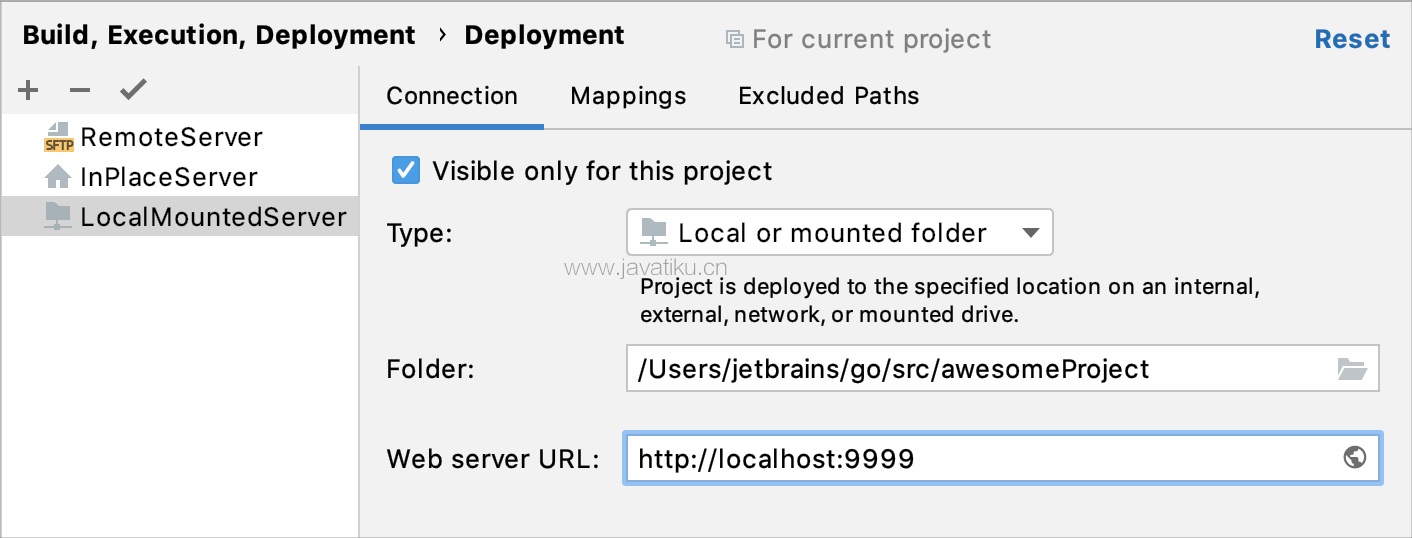Viewport: 1412px width, 538px height.
Task: Browse for folder using the folder icon
Action: [1352, 369]
